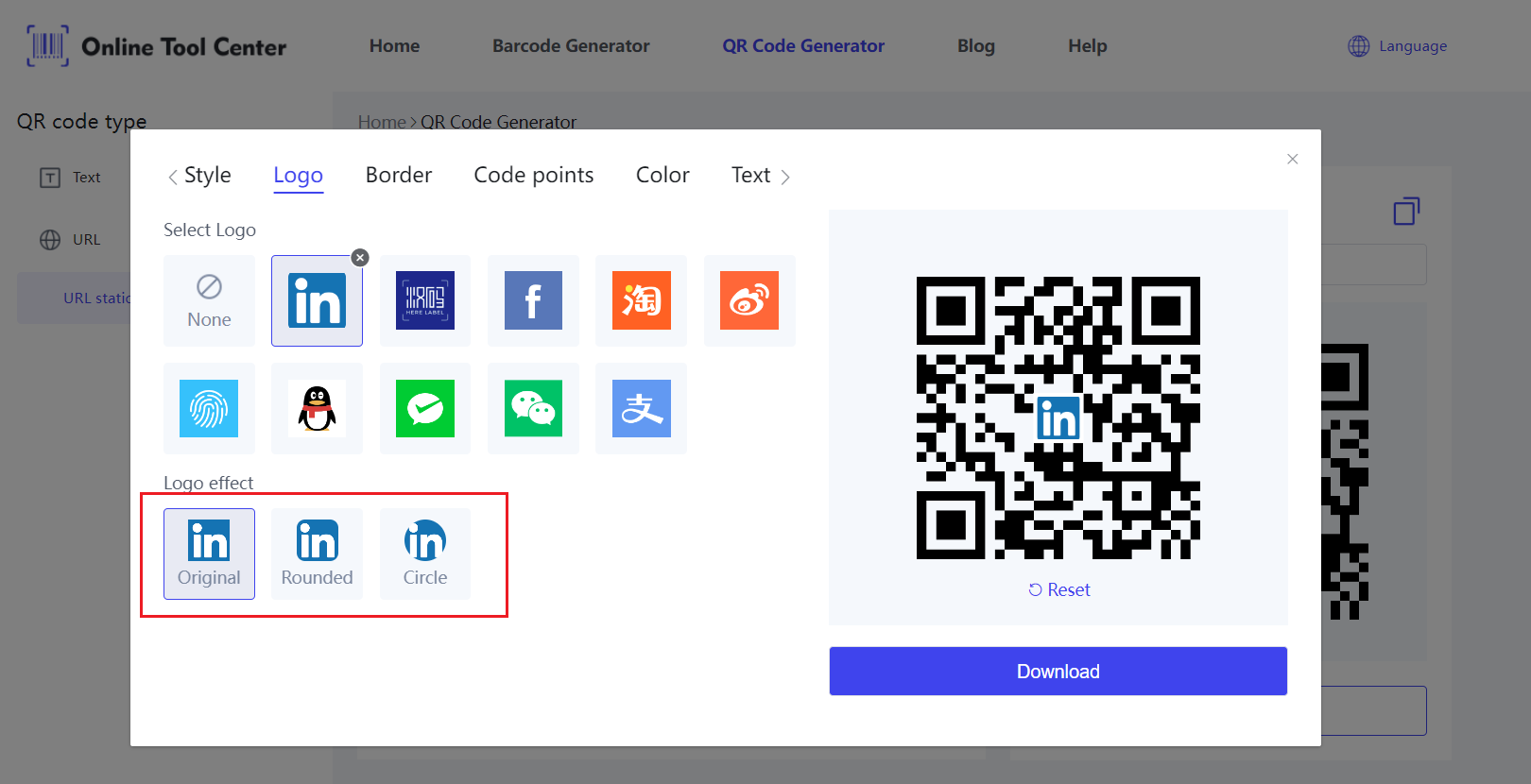Select the QQ penguin logo

click(317, 408)
